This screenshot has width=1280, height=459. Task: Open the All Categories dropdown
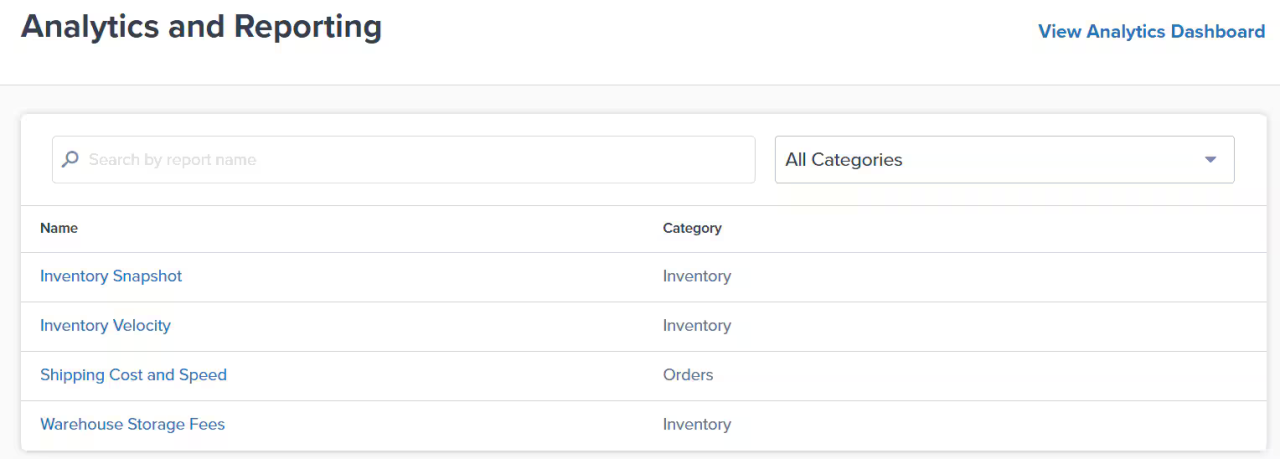990,160
